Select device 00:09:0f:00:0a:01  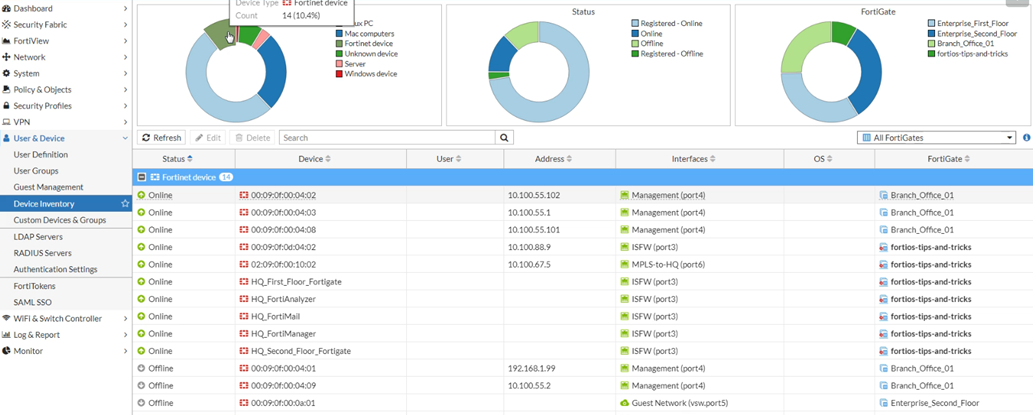tap(283, 402)
